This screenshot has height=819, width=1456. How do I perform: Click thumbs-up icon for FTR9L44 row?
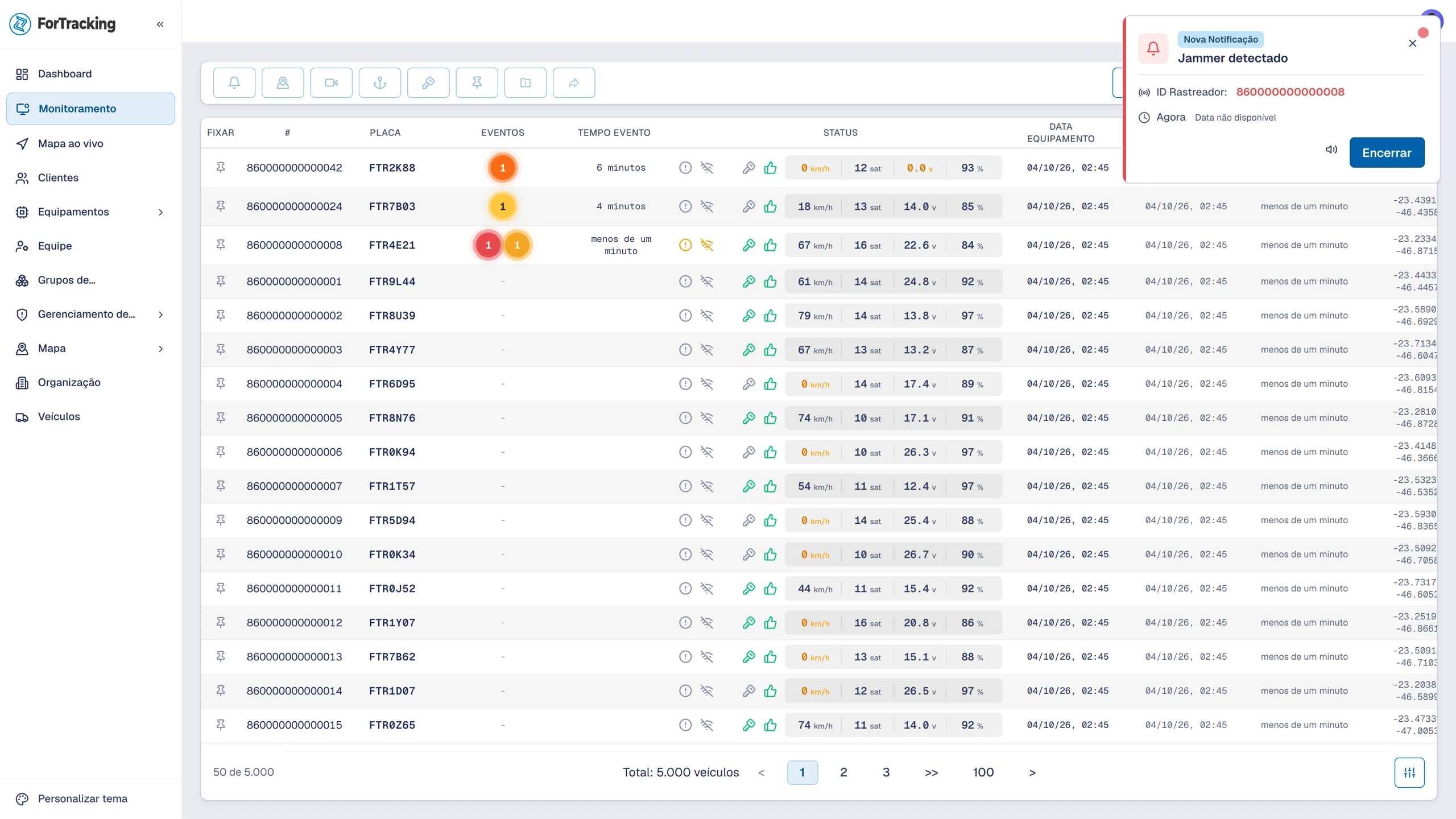tap(770, 282)
